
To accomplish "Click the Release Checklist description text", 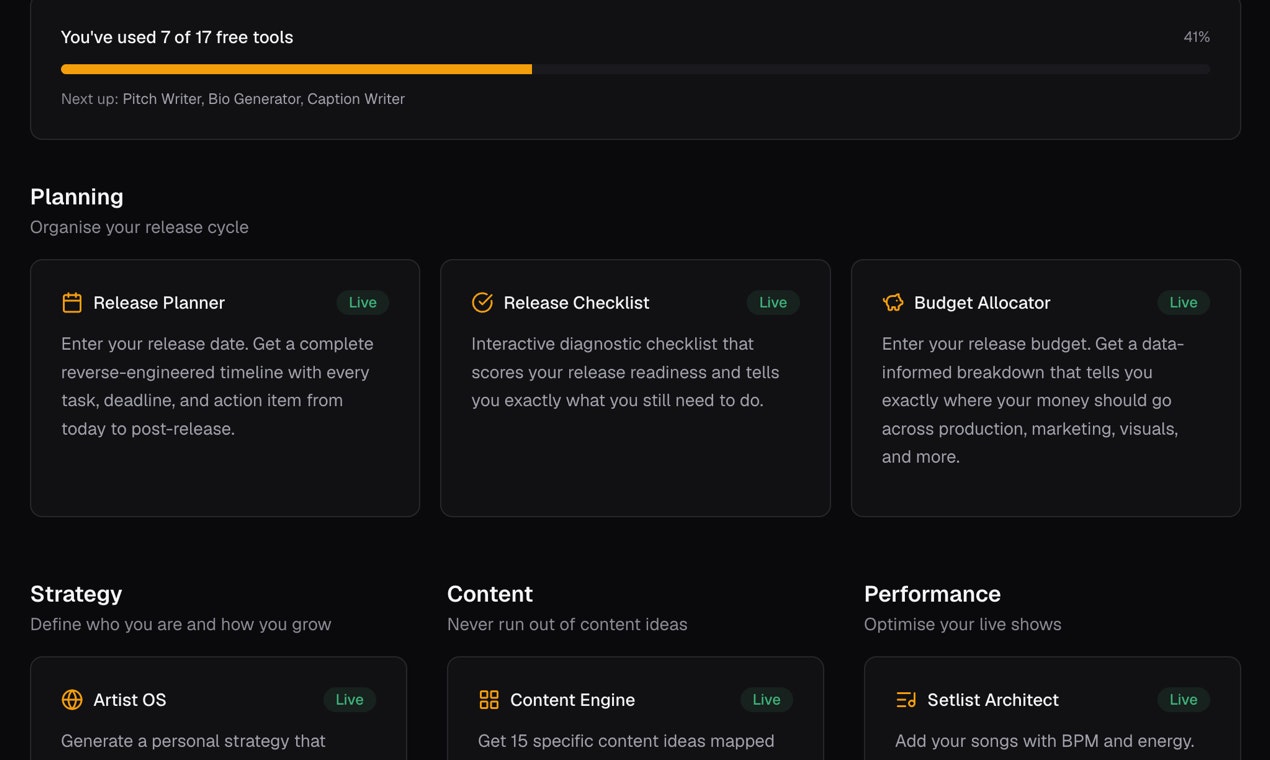I will tap(625, 372).
